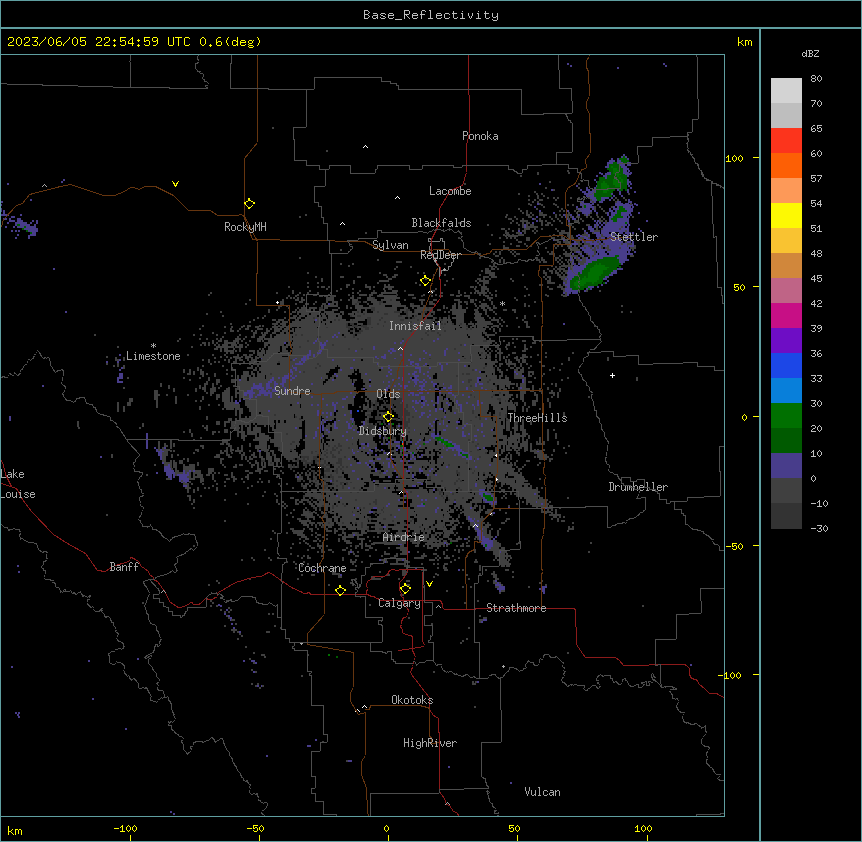Click the Lacombe city label
The image size is (862, 842).
click(450, 191)
